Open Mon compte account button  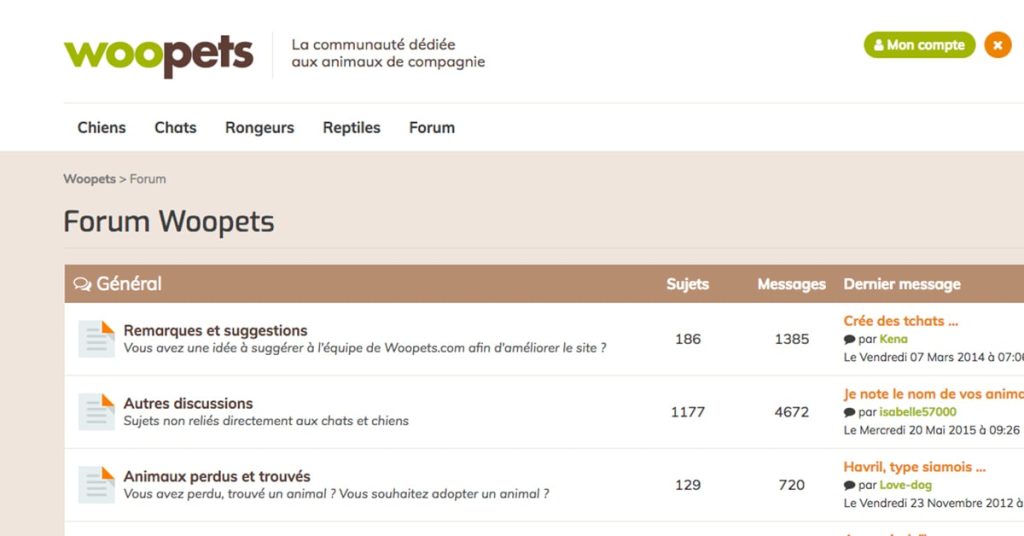point(919,45)
